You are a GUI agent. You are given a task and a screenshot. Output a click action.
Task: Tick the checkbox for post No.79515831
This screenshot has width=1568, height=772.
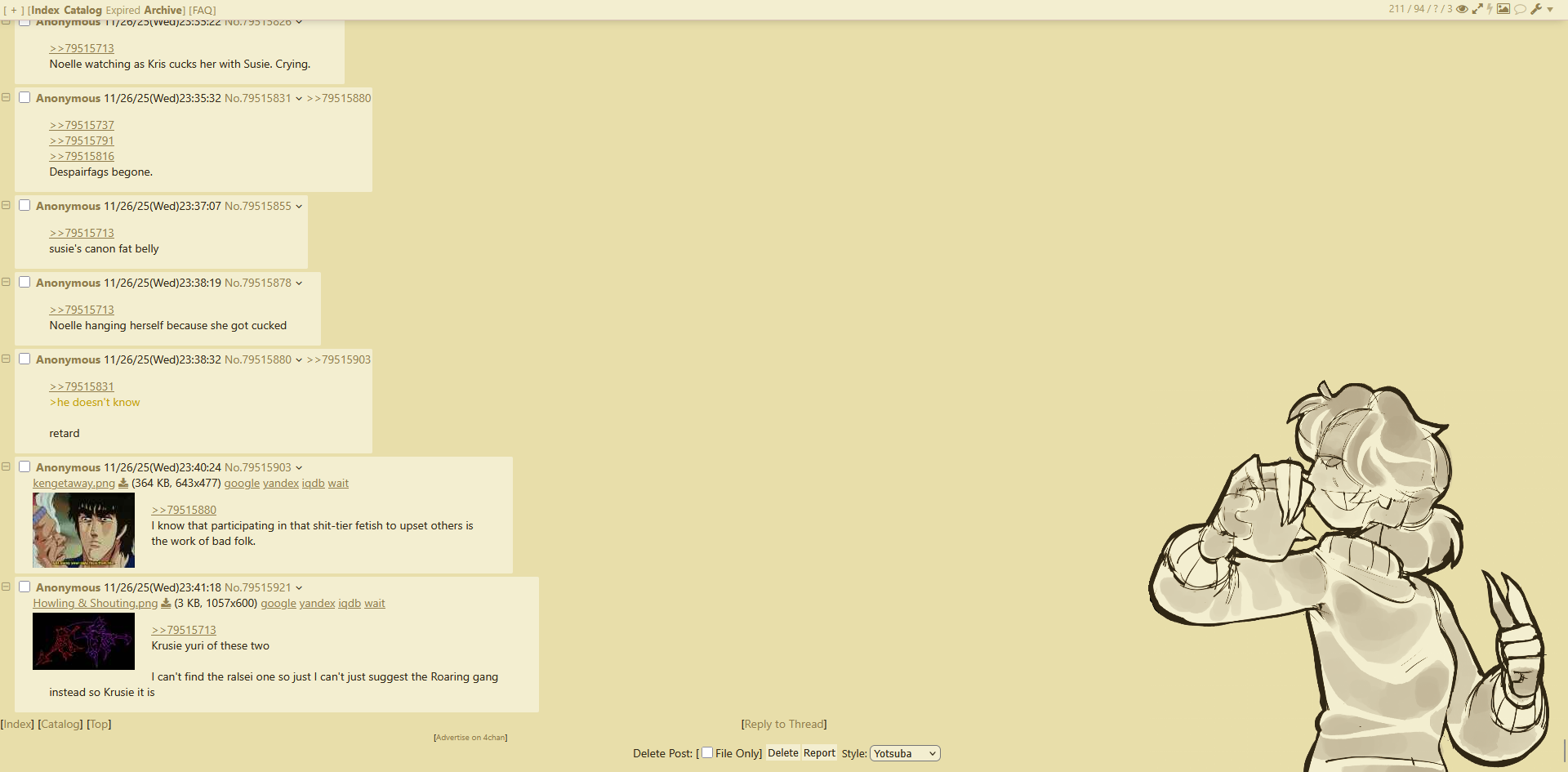click(24, 97)
